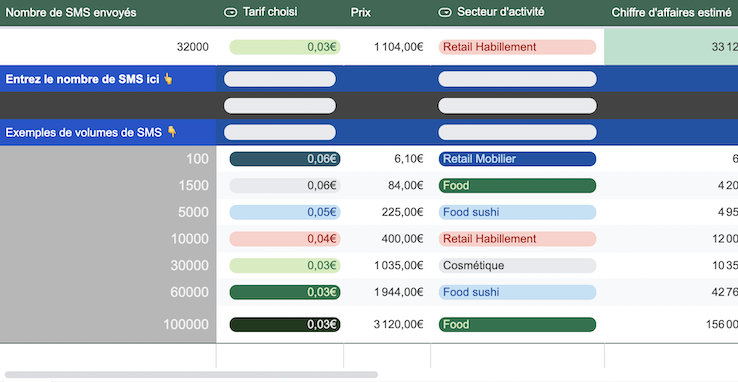Open the red 0,04€ tariff chip for 10000 SMS

coord(285,239)
